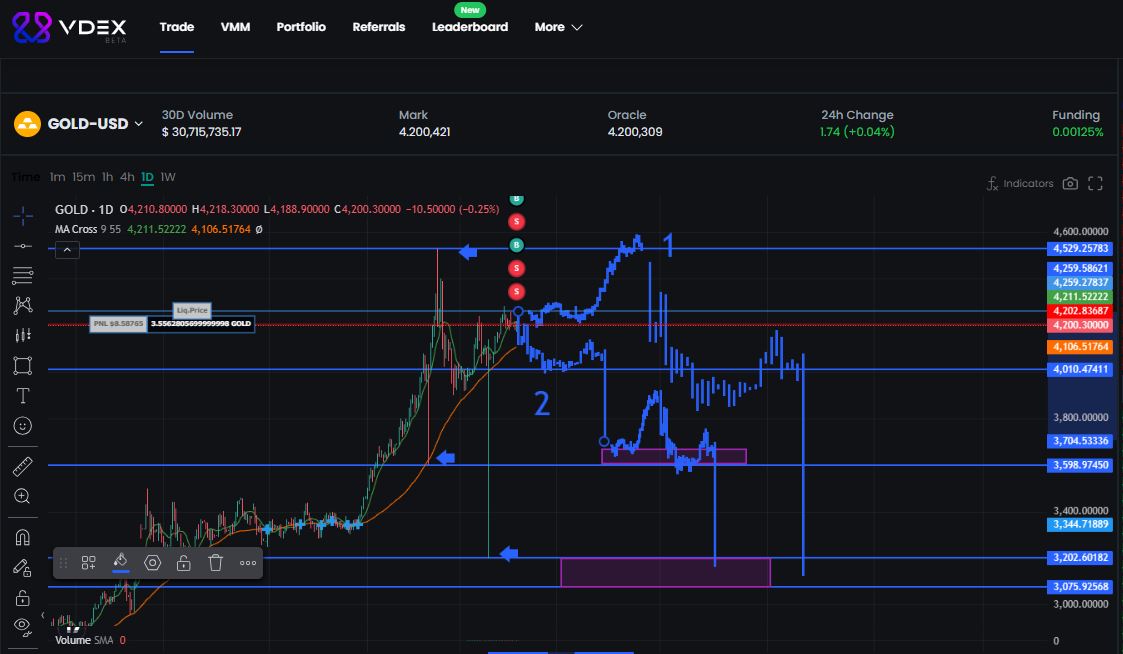Toggle the magnet snap mode

(x=22, y=537)
